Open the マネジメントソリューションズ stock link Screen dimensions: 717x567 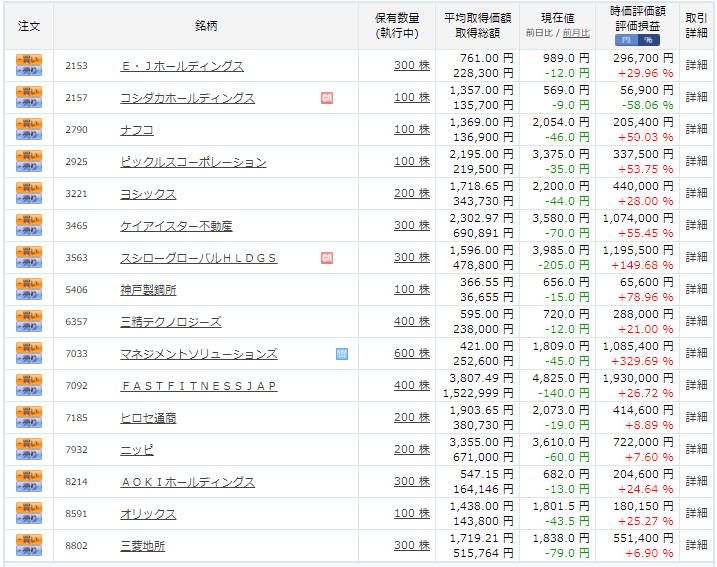198,354
